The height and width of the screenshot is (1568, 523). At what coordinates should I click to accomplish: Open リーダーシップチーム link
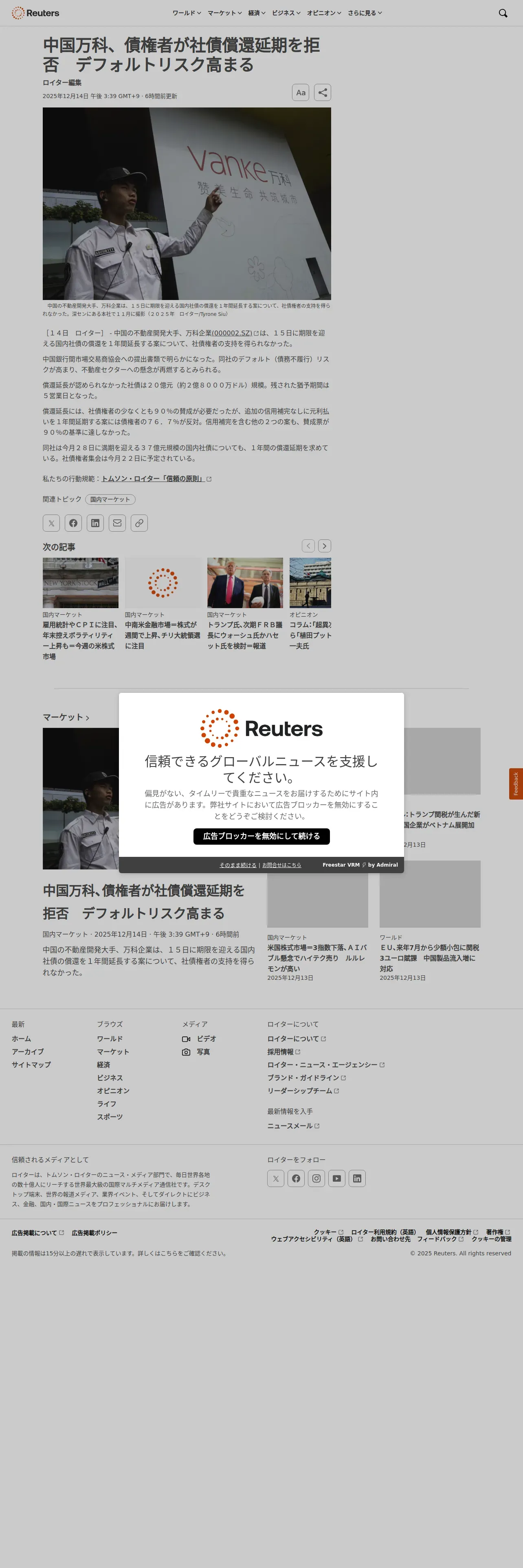coord(303,1091)
